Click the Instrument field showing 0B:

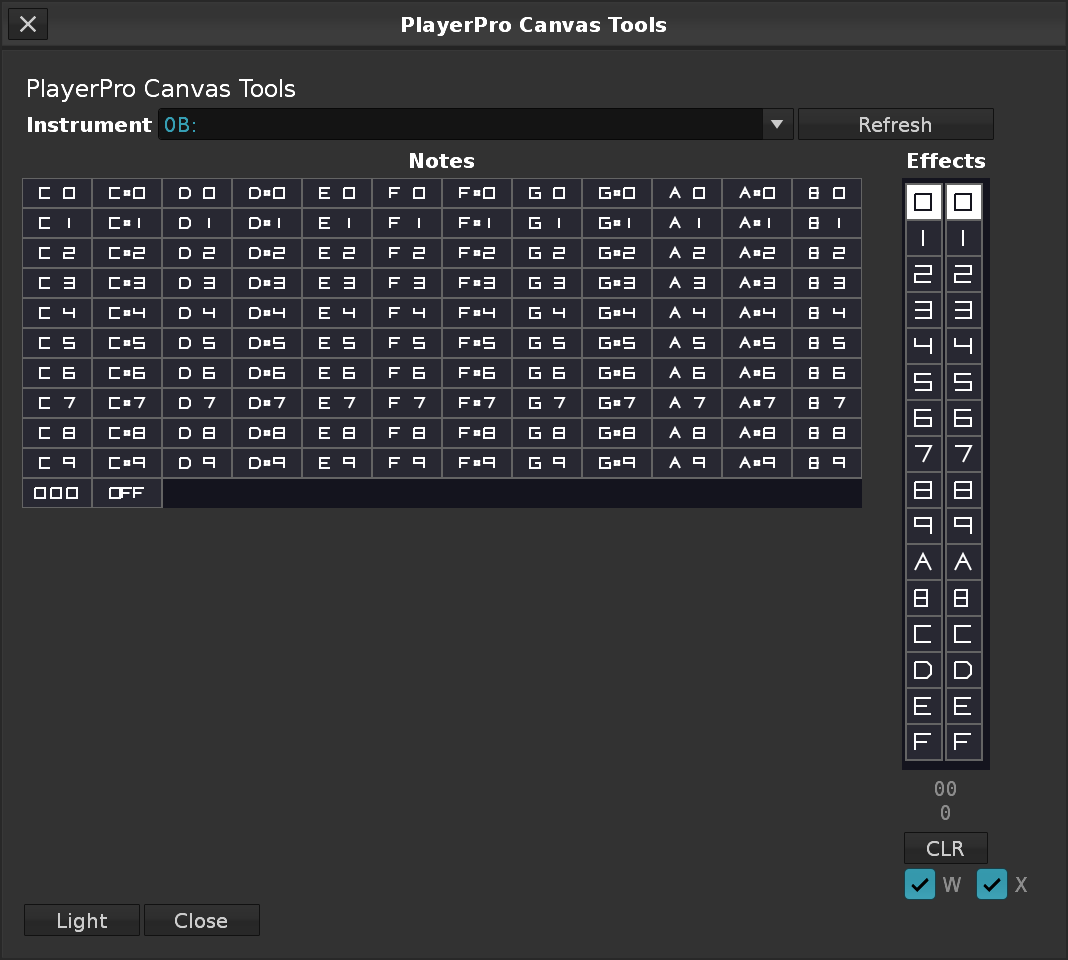tap(475, 125)
